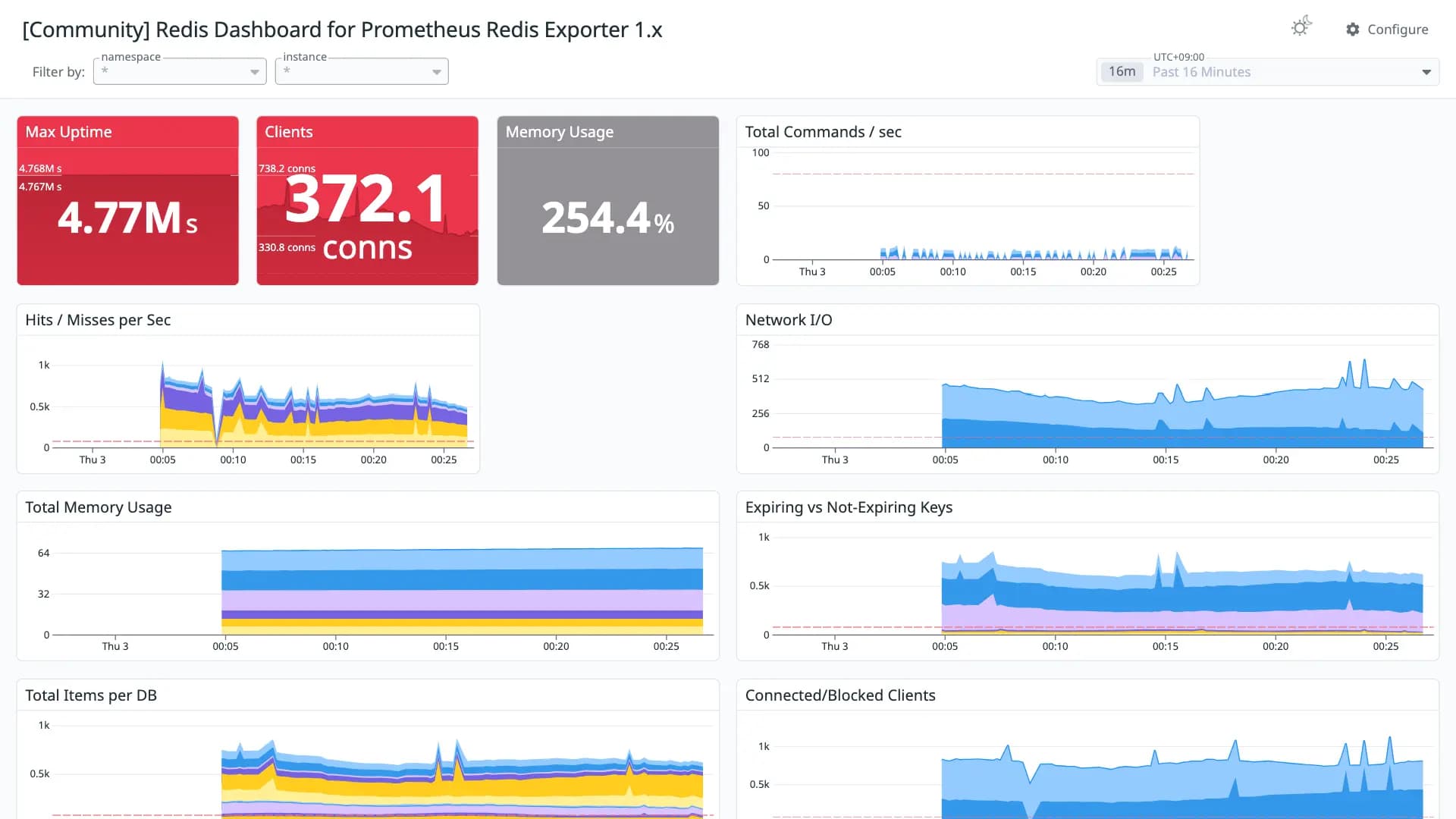
Task: Click the Network I/O panel title
Action: click(x=789, y=320)
